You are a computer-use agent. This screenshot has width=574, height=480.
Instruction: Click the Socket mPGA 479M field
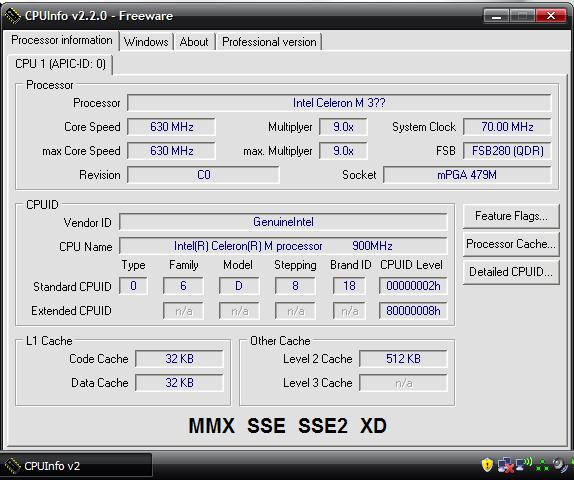pos(467,175)
